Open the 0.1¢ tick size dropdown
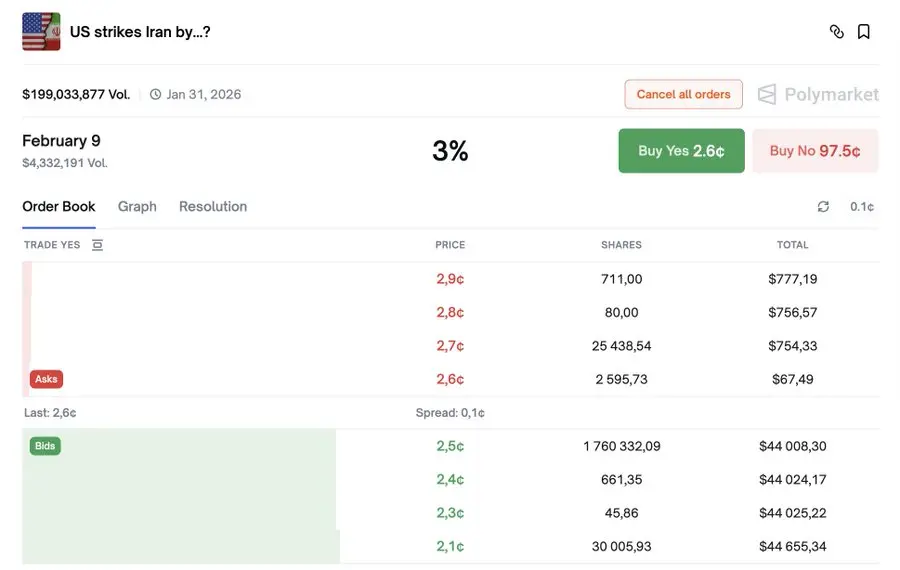This screenshot has width=900, height=570. point(862,207)
